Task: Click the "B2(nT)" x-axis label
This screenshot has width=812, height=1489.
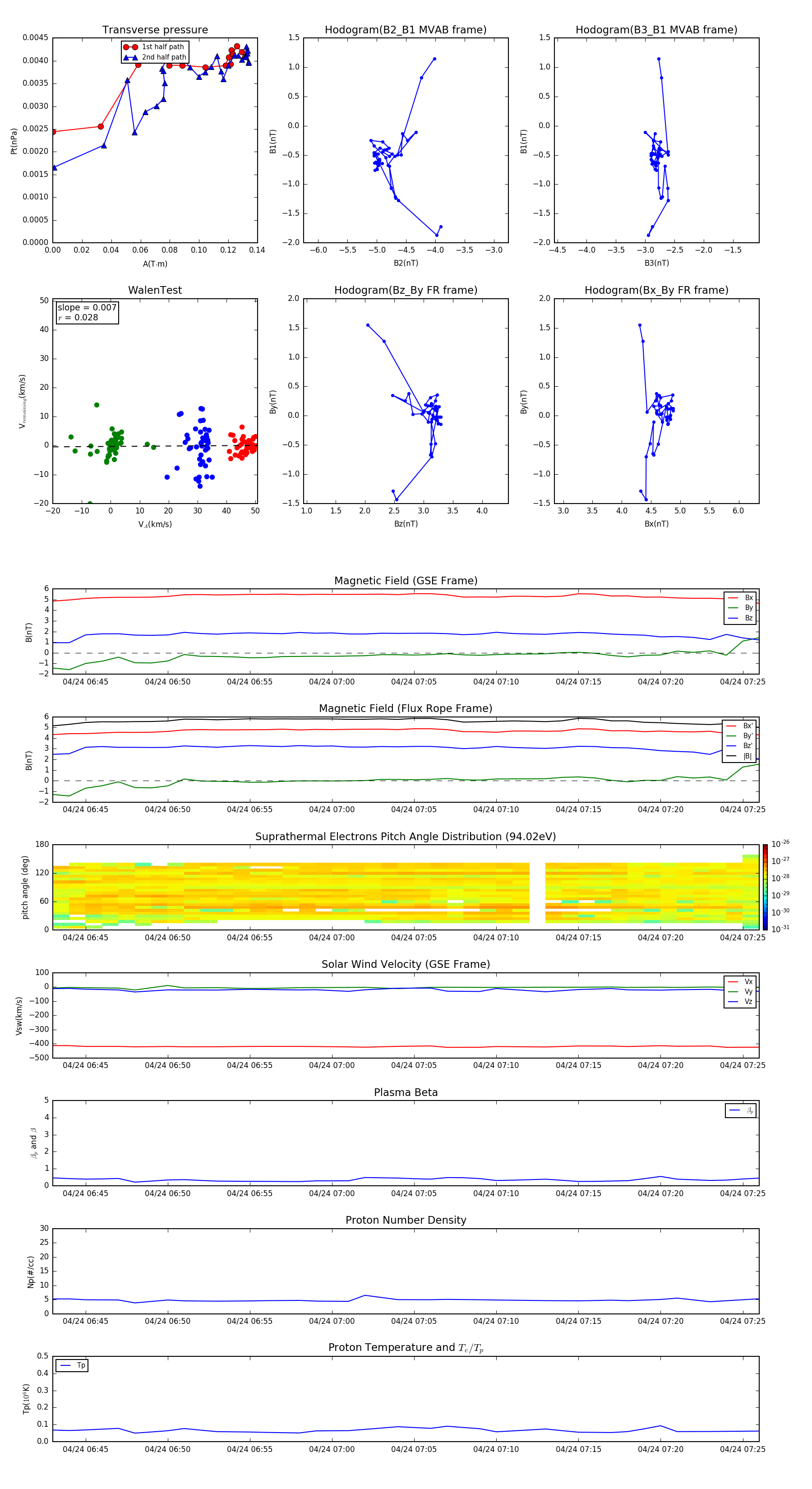Action: coord(406,263)
